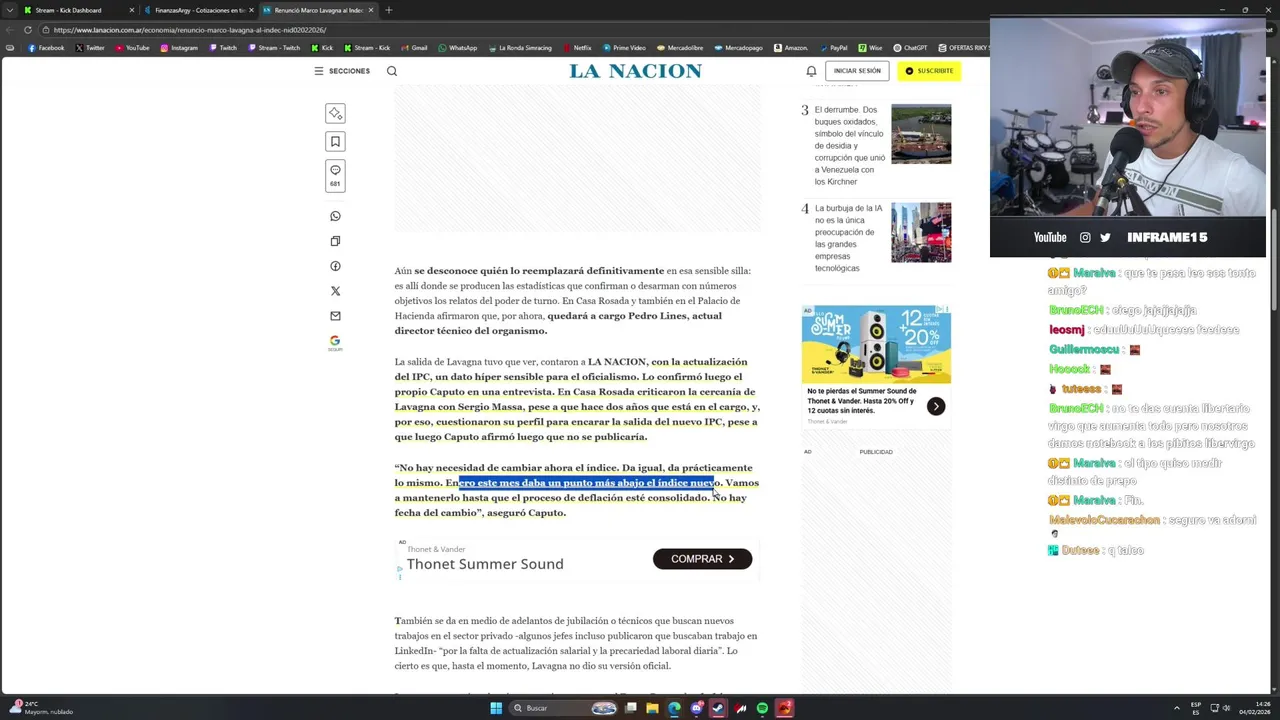Image resolution: width=1280 pixels, height=720 pixels.
Task: Open Spotify from the taskbar
Action: tap(762, 708)
